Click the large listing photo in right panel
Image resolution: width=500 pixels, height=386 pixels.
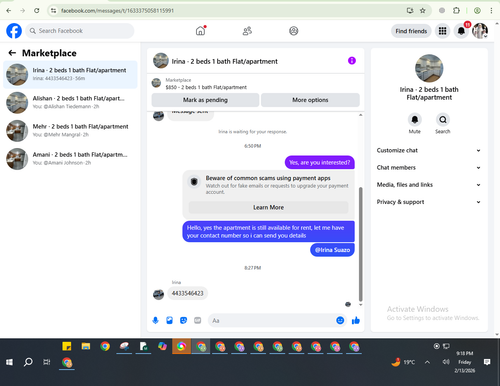click(429, 68)
